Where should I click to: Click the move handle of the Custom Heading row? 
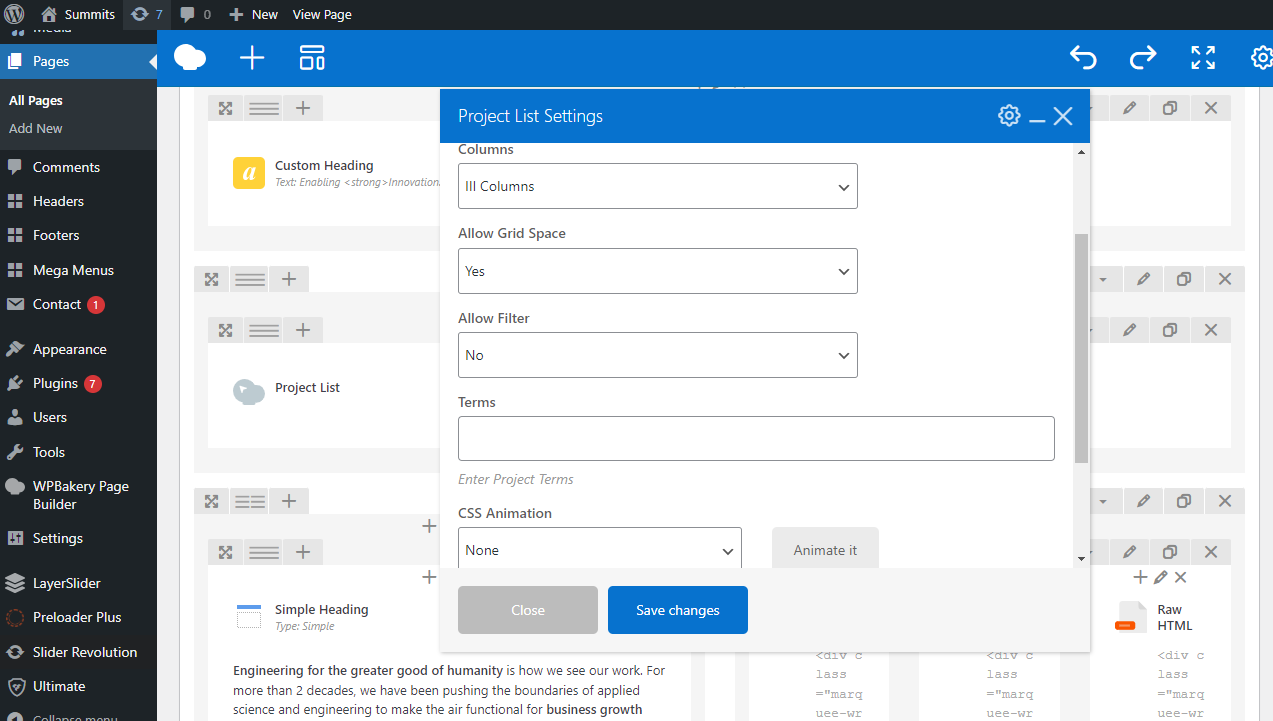pos(226,108)
